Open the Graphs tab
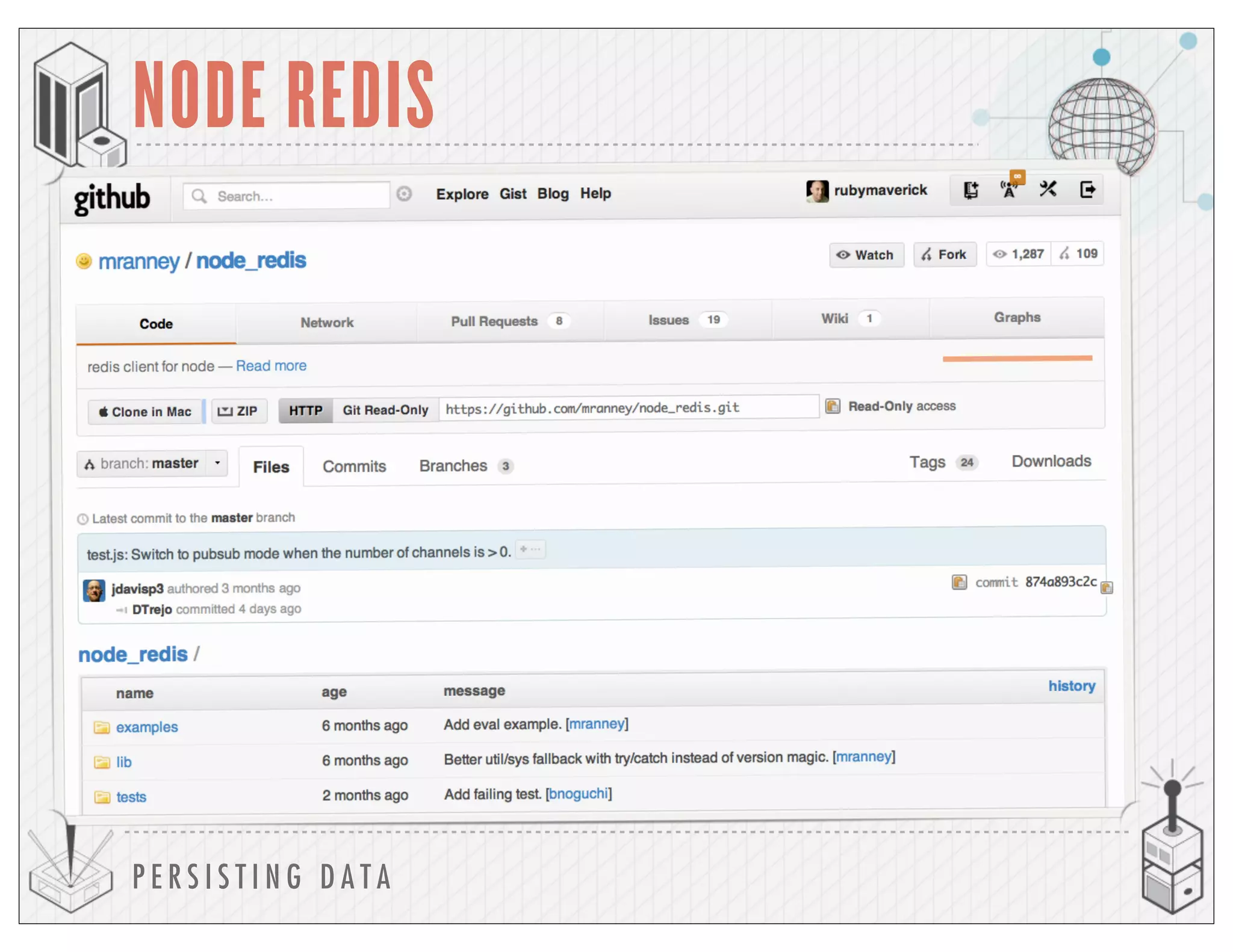Screen dimensions: 1233x952 [x=1017, y=318]
